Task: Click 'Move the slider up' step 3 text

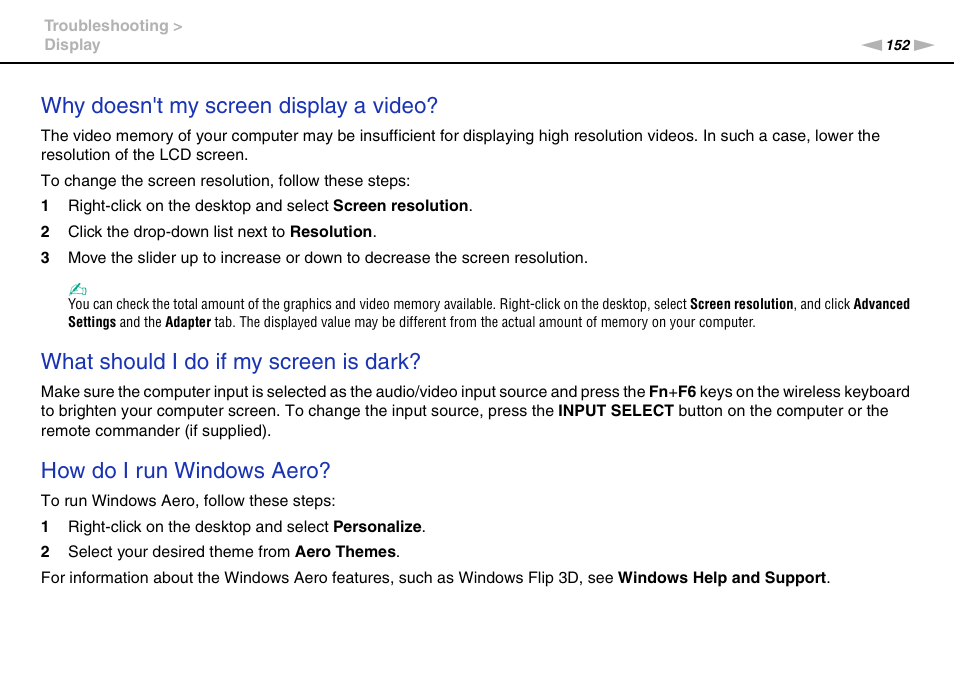Action: (x=328, y=258)
